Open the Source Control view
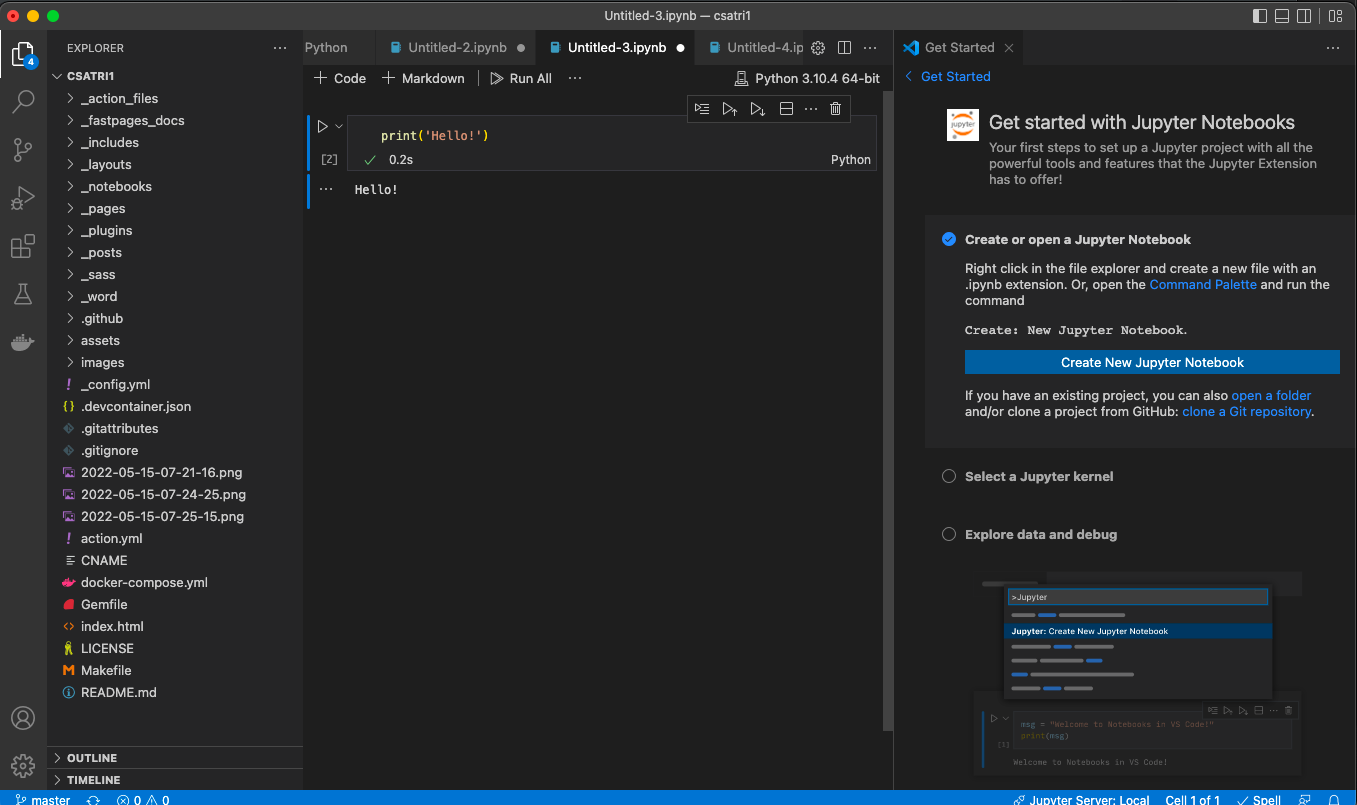This screenshot has width=1357, height=805. pyautogui.click(x=23, y=150)
